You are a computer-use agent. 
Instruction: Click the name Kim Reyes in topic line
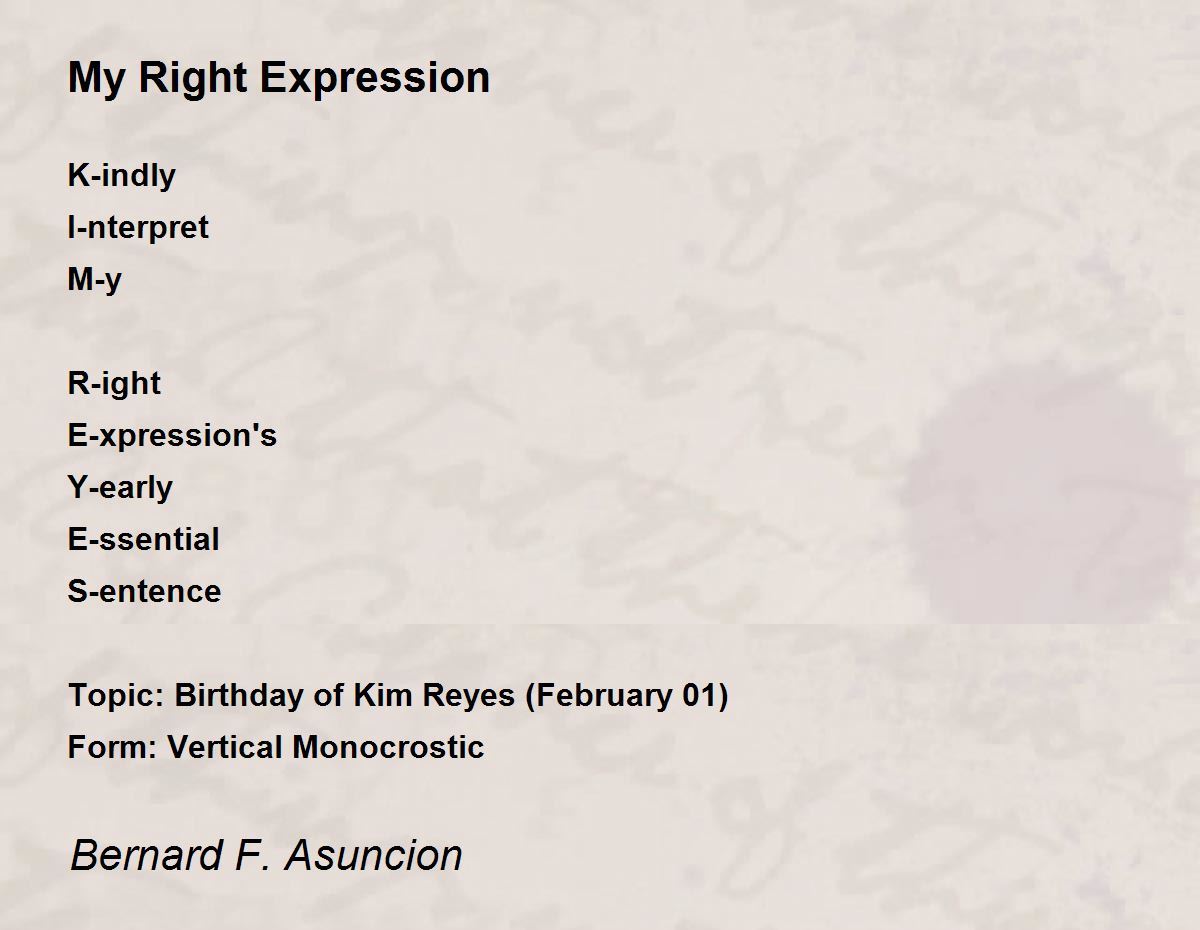[434, 695]
